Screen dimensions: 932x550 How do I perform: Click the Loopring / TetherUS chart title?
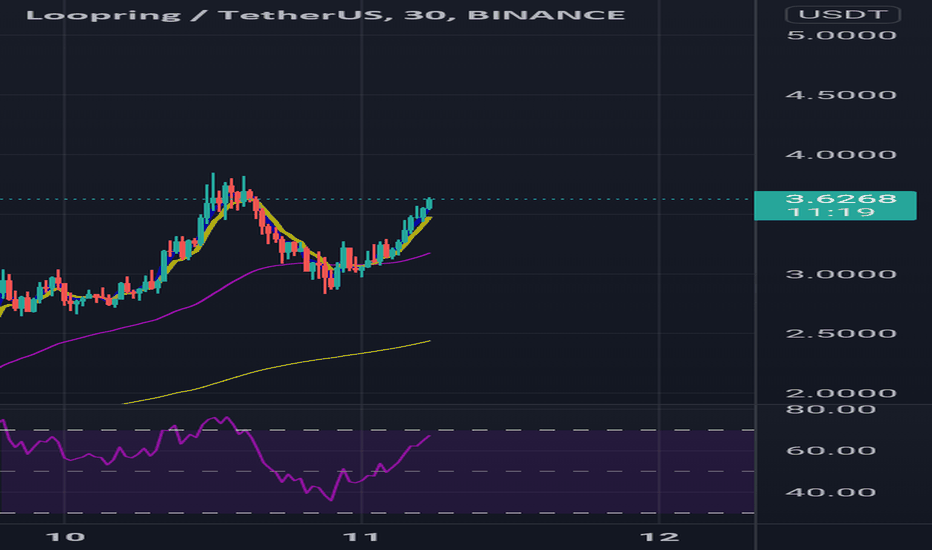tap(325, 15)
